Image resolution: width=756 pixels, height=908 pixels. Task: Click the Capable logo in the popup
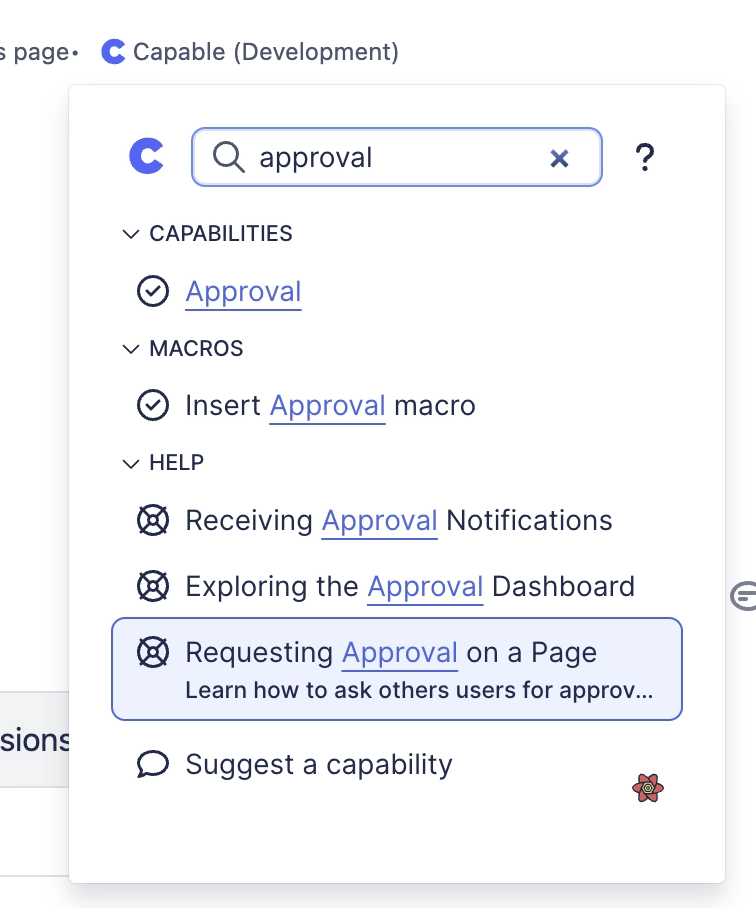coord(145,157)
